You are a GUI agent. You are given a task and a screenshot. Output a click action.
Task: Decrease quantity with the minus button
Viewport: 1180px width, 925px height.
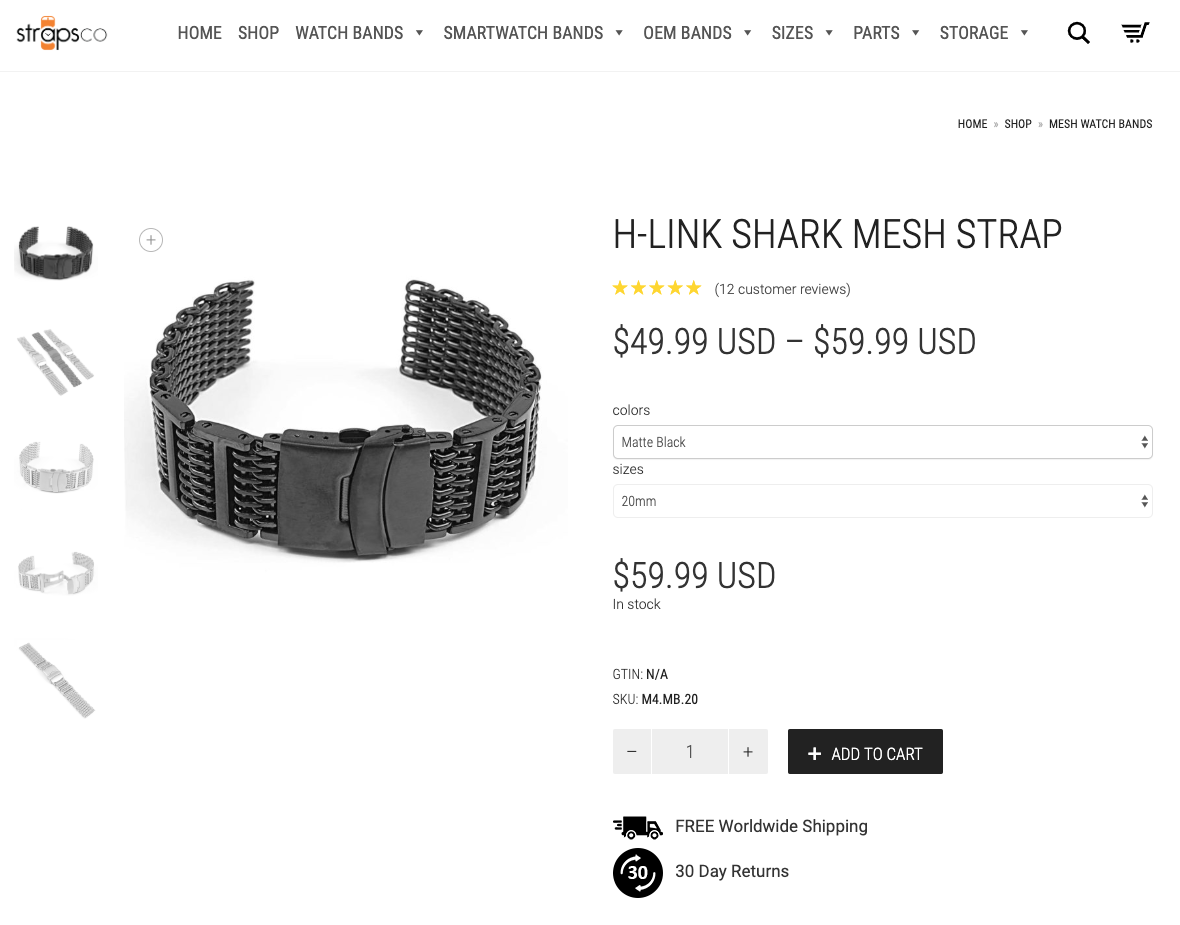click(x=632, y=751)
